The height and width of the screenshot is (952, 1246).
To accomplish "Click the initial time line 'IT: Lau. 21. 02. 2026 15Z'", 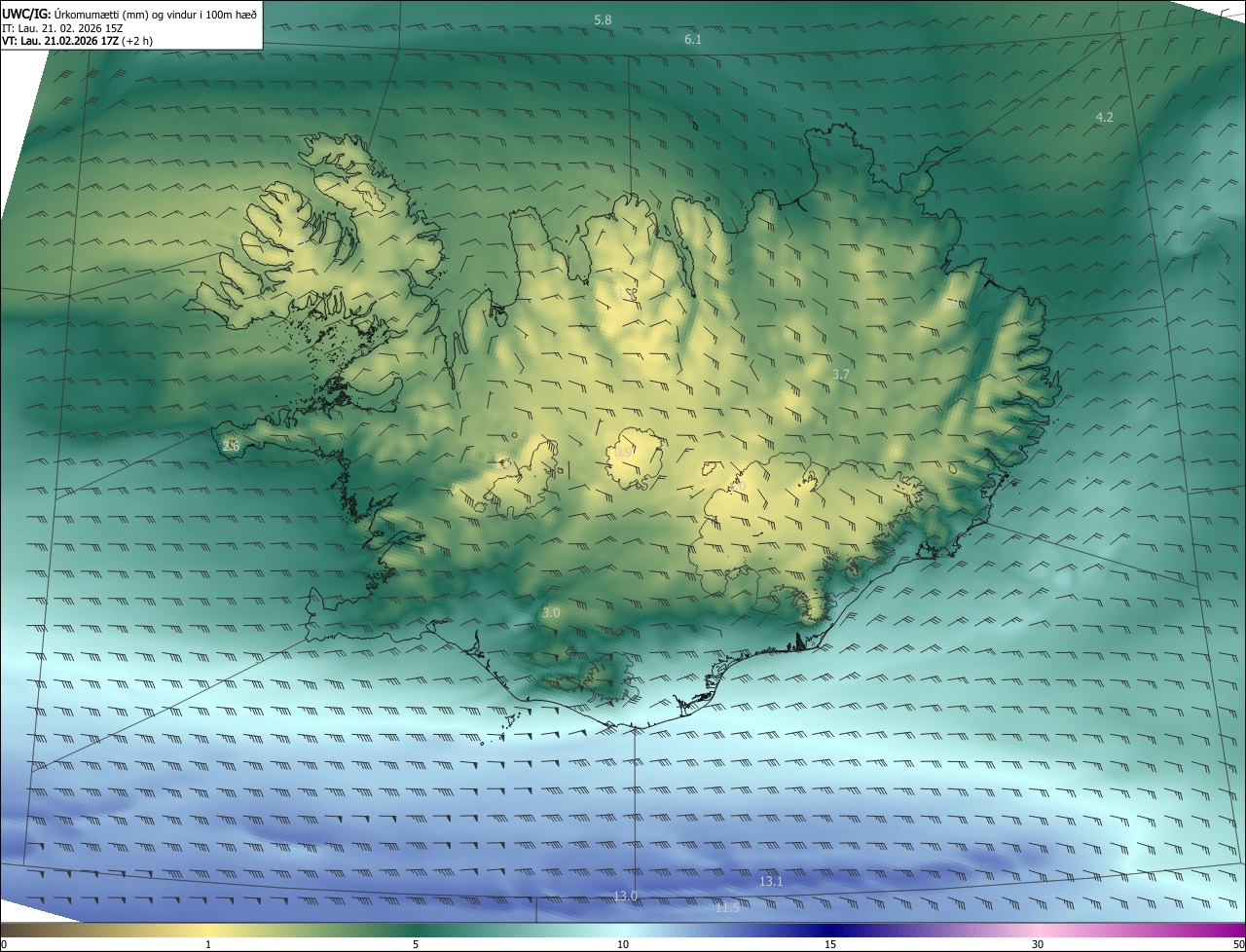I will (62, 27).
